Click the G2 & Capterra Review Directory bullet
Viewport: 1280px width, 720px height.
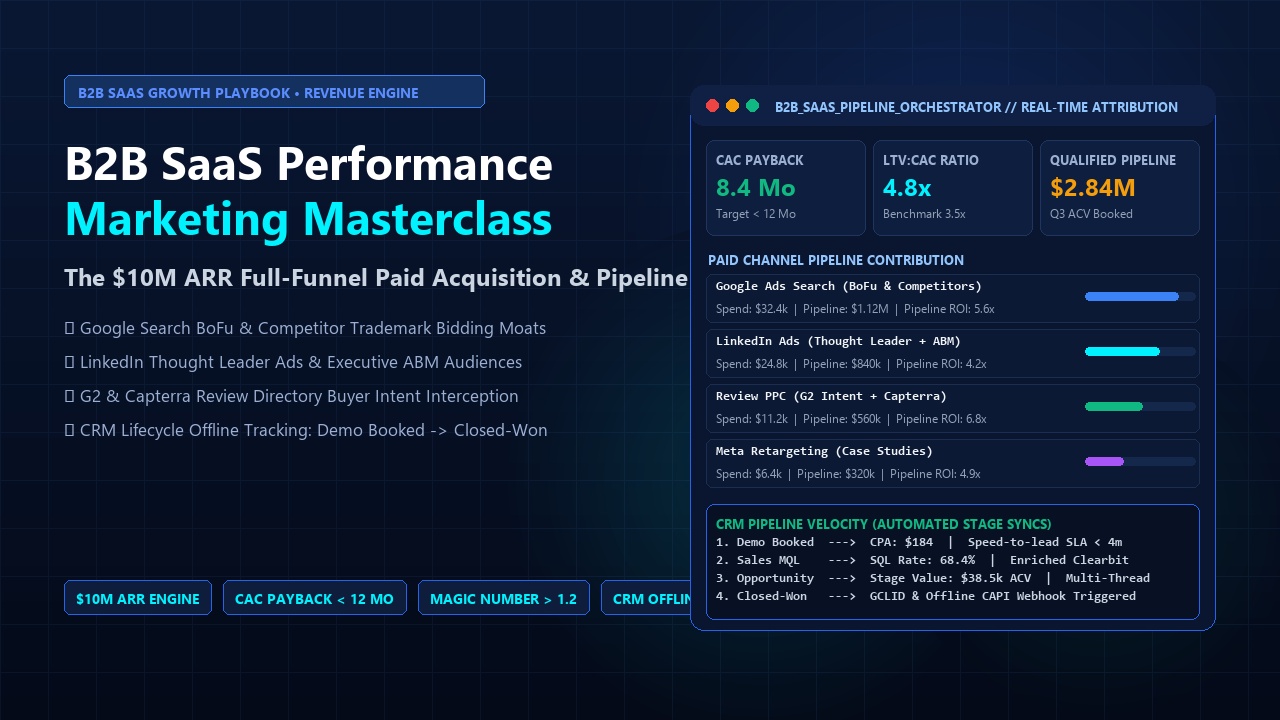(x=291, y=396)
